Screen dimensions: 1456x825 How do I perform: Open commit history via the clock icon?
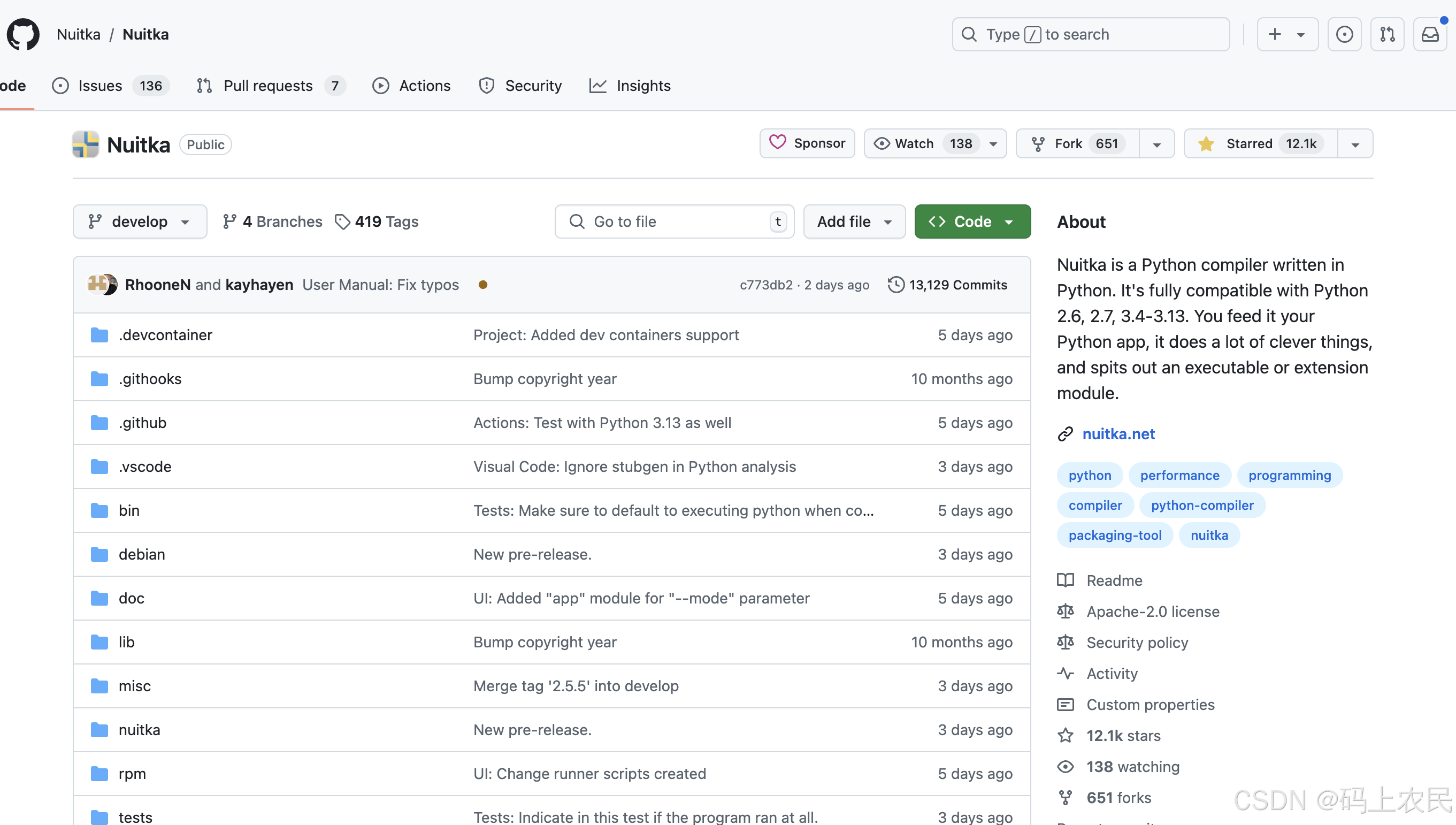coord(896,285)
